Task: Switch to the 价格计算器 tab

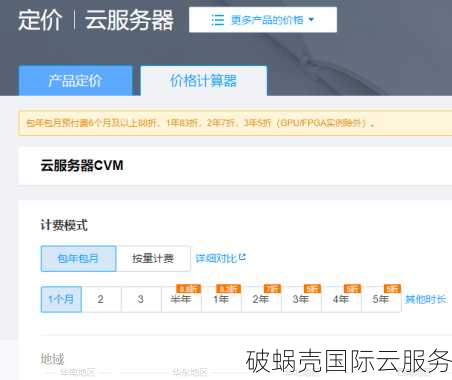Action: (x=203, y=81)
